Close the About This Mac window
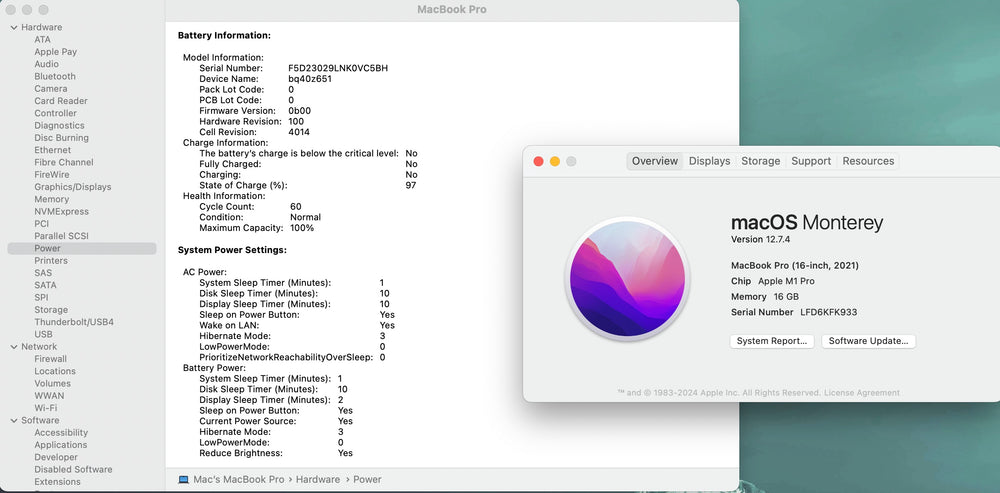Image resolution: width=1000 pixels, height=493 pixels. coord(538,161)
